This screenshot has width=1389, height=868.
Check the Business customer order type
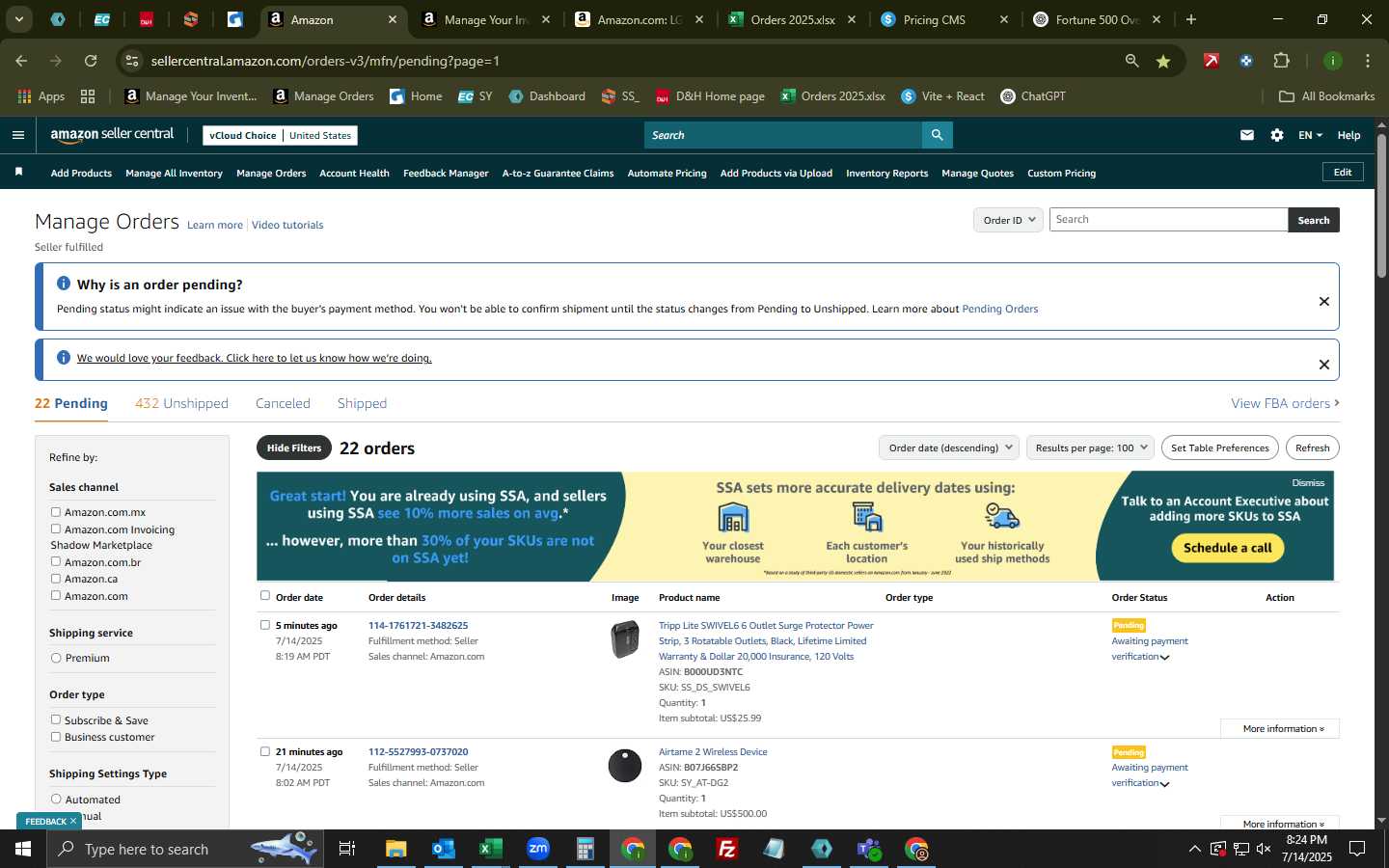click(56, 737)
